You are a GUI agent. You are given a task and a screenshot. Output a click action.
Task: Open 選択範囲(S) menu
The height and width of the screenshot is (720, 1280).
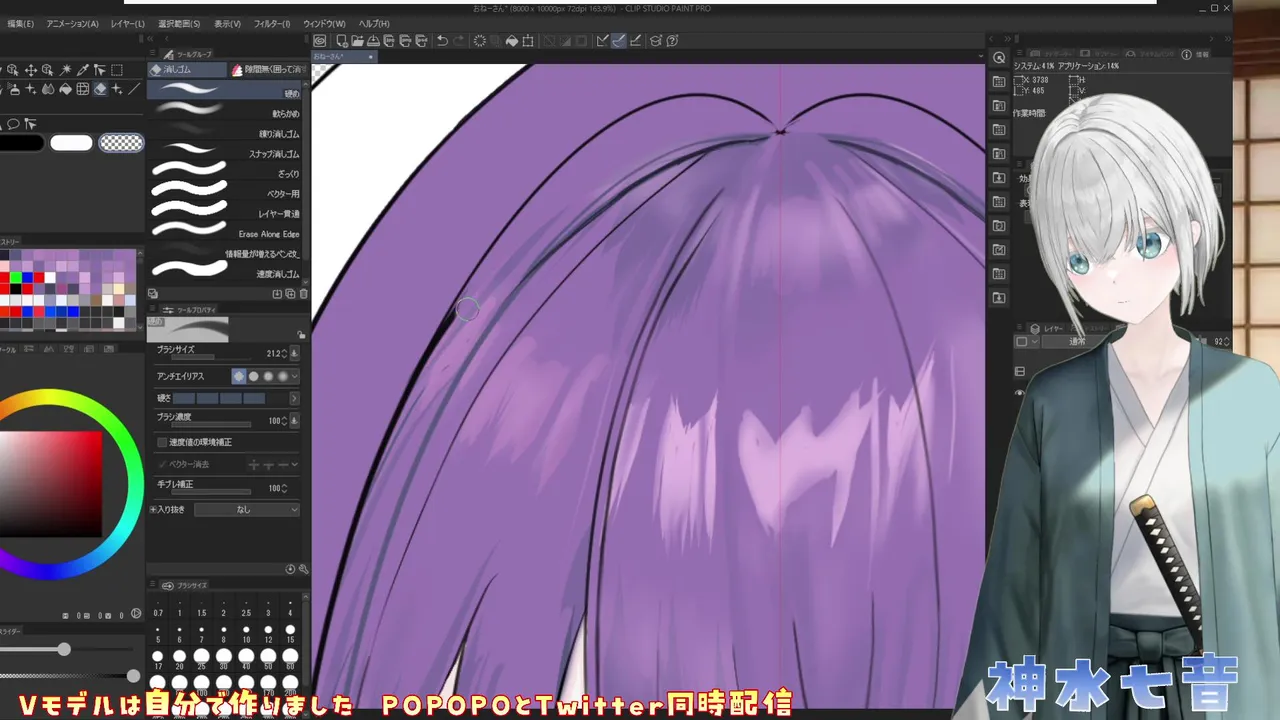(178, 24)
